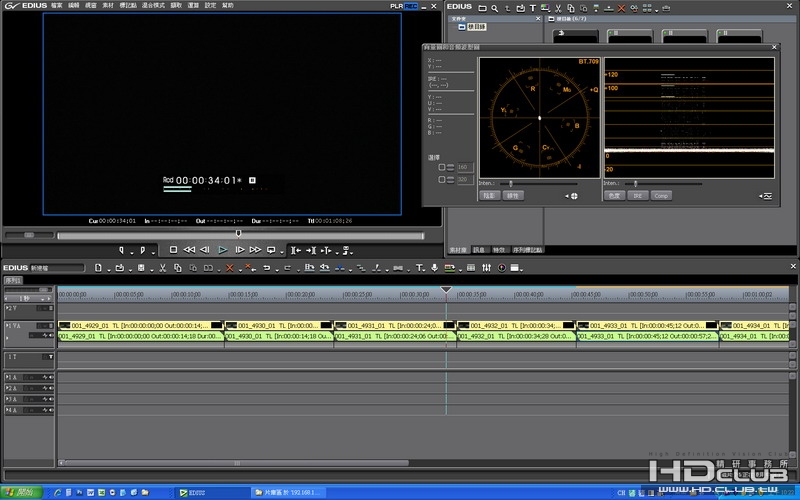Click the Stop button in the player
This screenshot has height=500, width=800.
173,250
